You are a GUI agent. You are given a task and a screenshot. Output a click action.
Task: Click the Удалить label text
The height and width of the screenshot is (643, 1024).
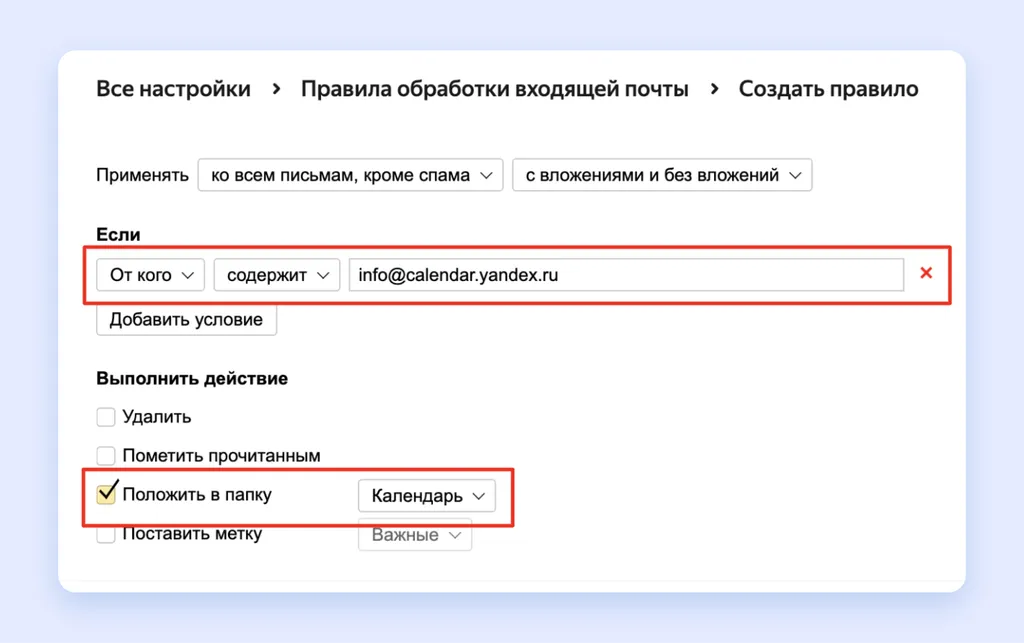click(x=157, y=416)
